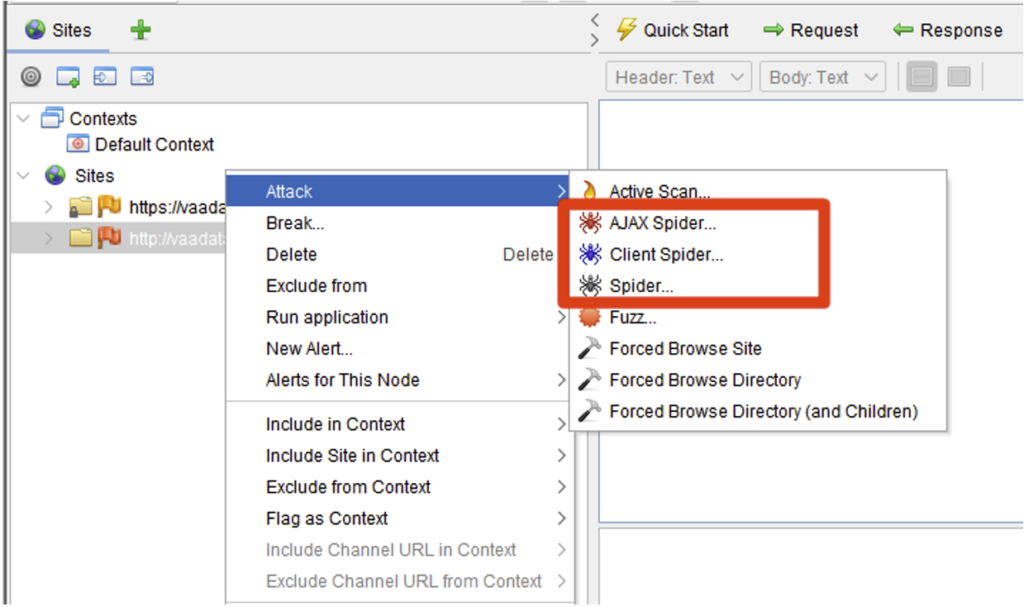Image resolution: width=1024 pixels, height=607 pixels.
Task: Start the Client Spider attack
Action: 665,254
